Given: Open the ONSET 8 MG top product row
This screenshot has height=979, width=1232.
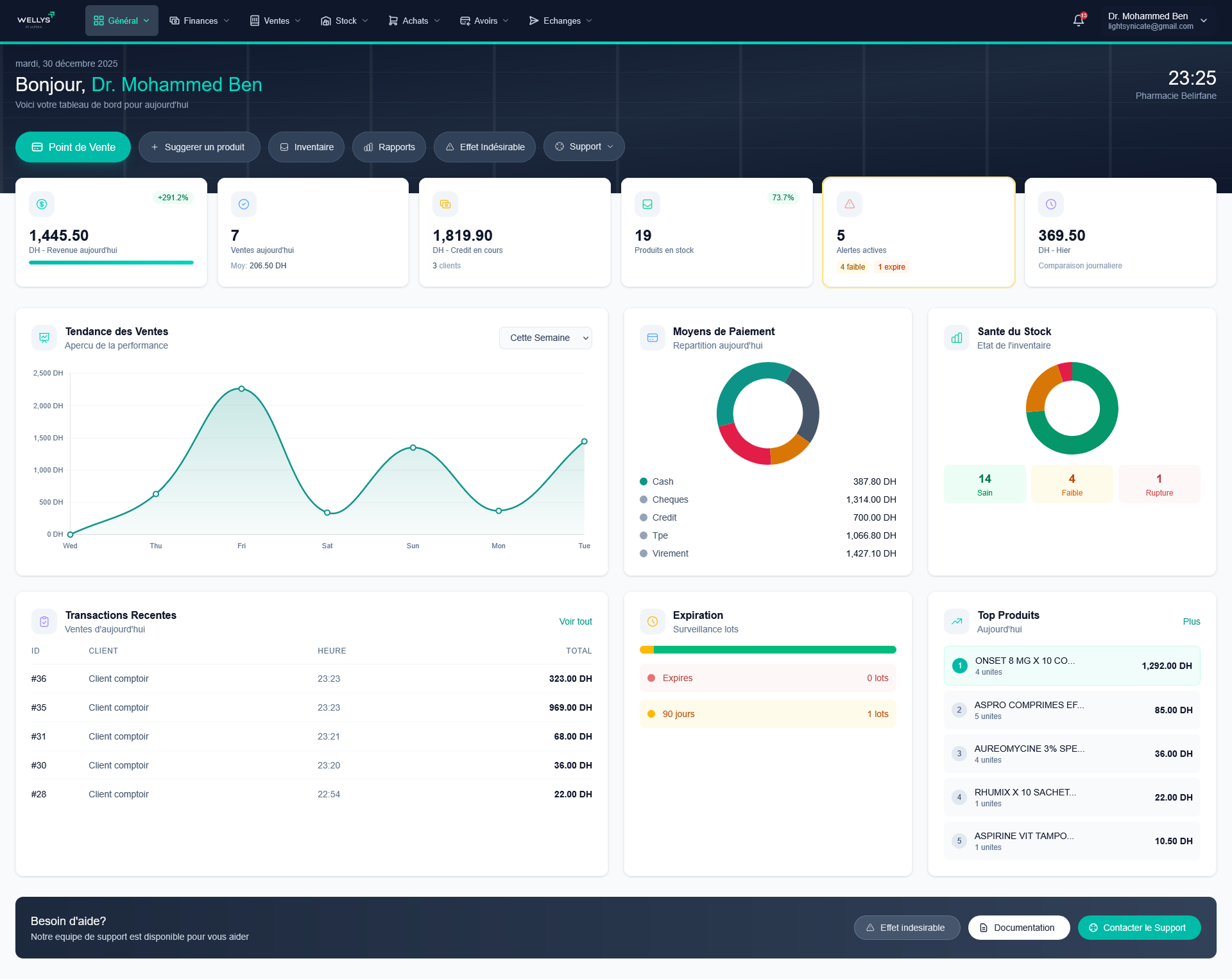Looking at the screenshot, I should pyautogui.click(x=1072, y=666).
